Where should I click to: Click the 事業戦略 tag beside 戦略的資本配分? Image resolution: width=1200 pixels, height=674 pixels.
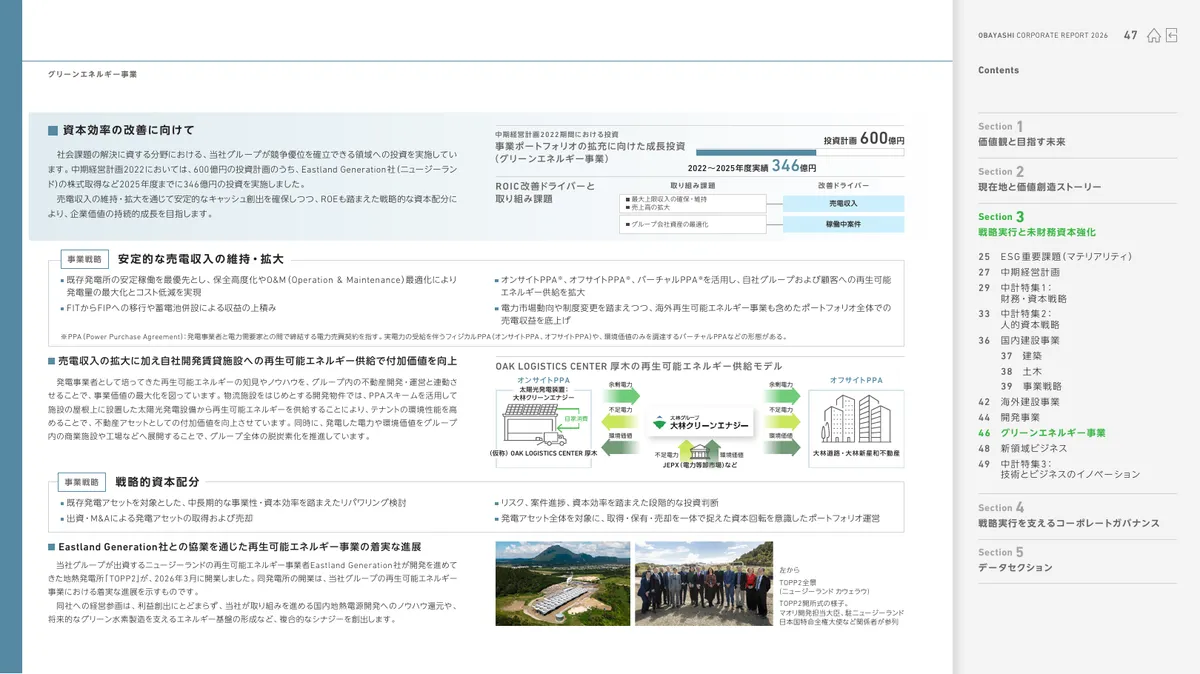pos(84,482)
